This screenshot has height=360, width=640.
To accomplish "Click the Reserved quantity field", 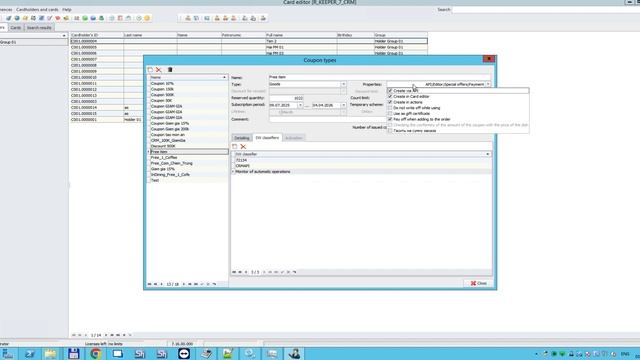I will tap(286, 98).
